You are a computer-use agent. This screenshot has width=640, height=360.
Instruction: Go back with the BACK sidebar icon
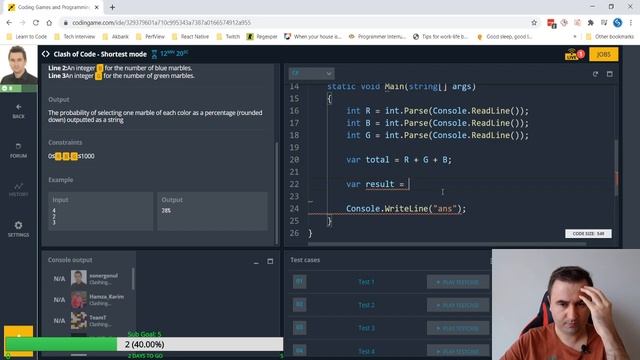18,111
